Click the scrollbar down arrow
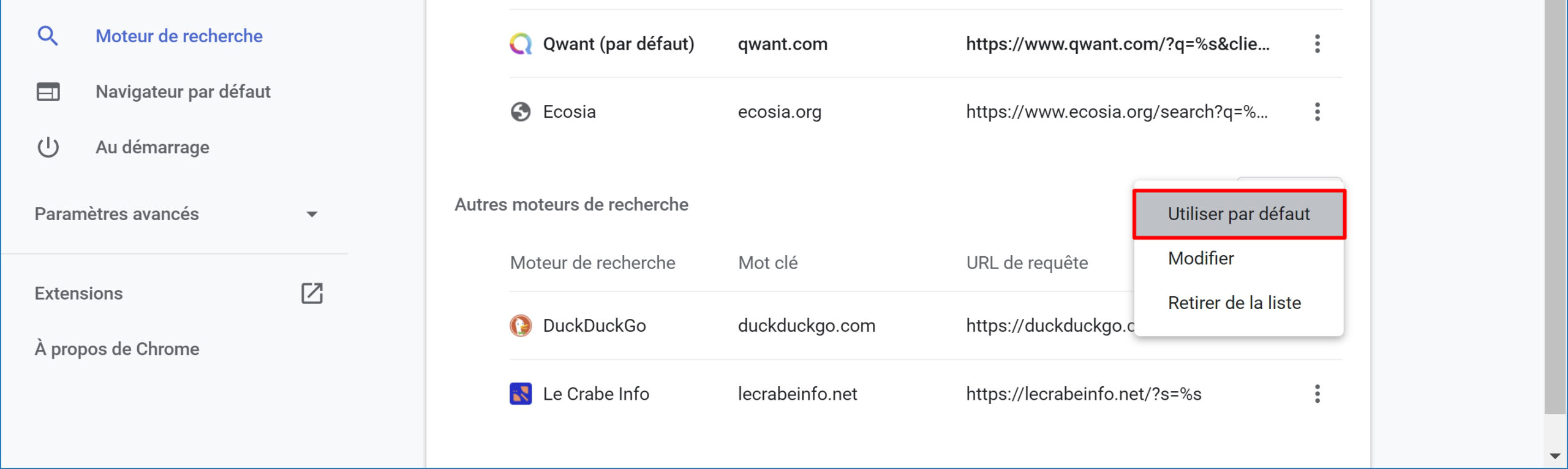 tap(1555, 456)
